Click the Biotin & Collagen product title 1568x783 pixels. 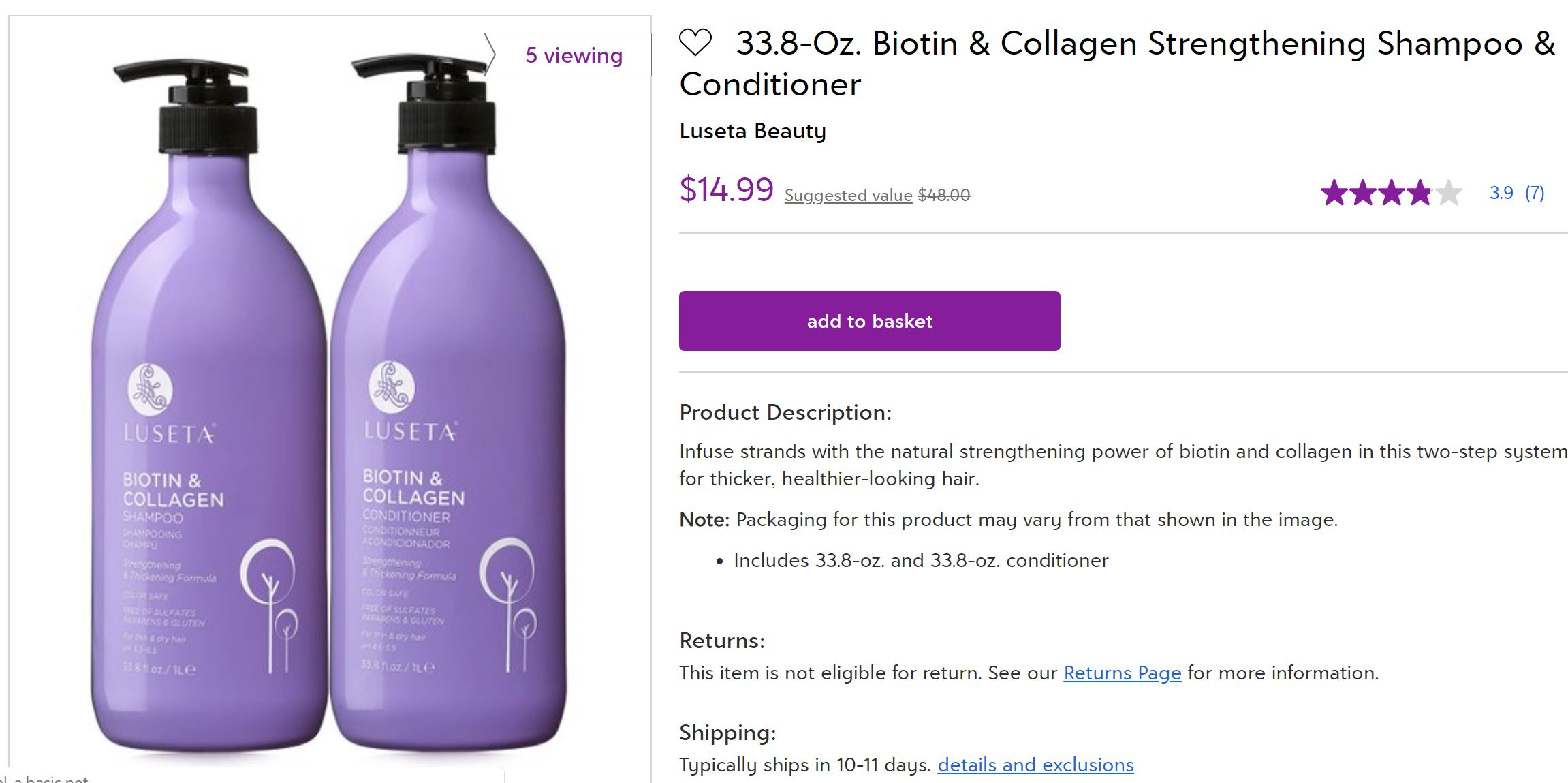click(x=1117, y=63)
